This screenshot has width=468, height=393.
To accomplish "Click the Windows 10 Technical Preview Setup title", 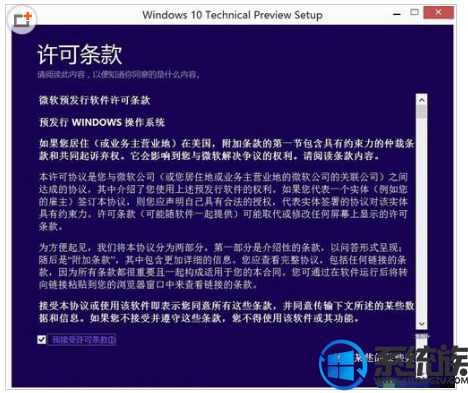I will [x=232, y=15].
